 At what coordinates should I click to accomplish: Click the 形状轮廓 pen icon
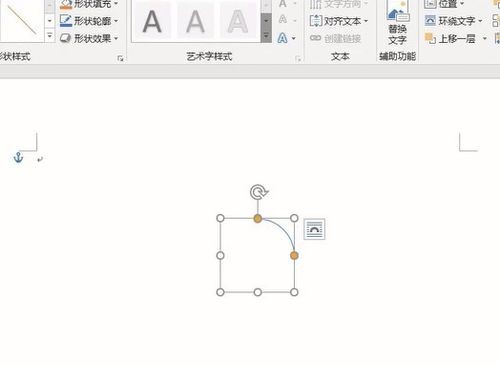click(x=66, y=21)
